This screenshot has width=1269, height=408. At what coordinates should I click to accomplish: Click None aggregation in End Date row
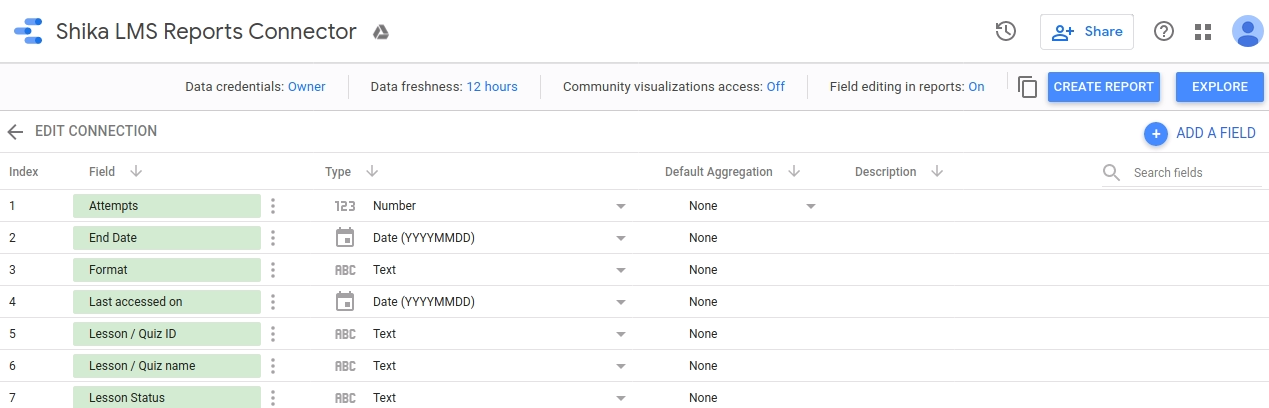pos(703,238)
